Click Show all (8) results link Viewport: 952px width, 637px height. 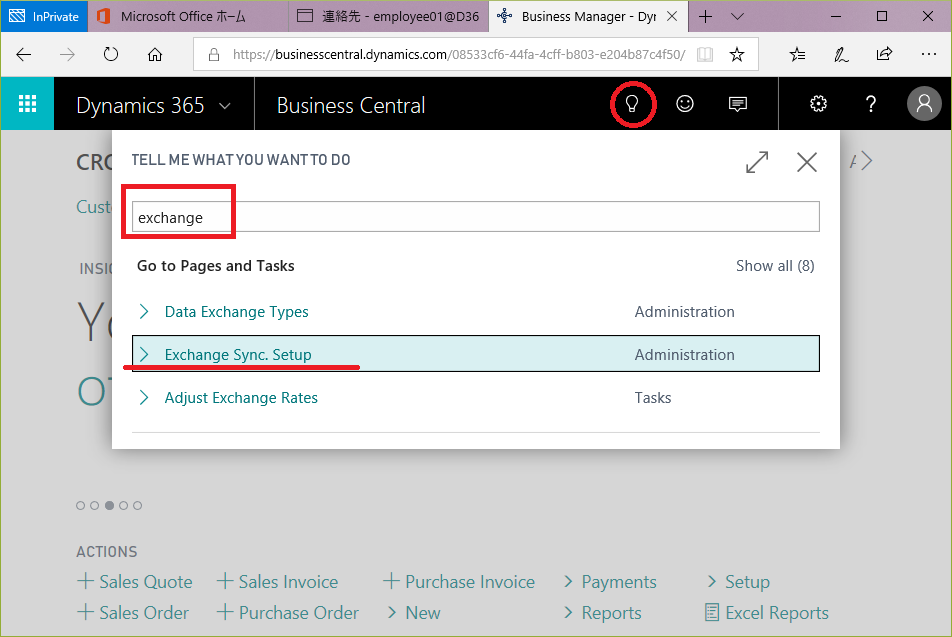774,266
